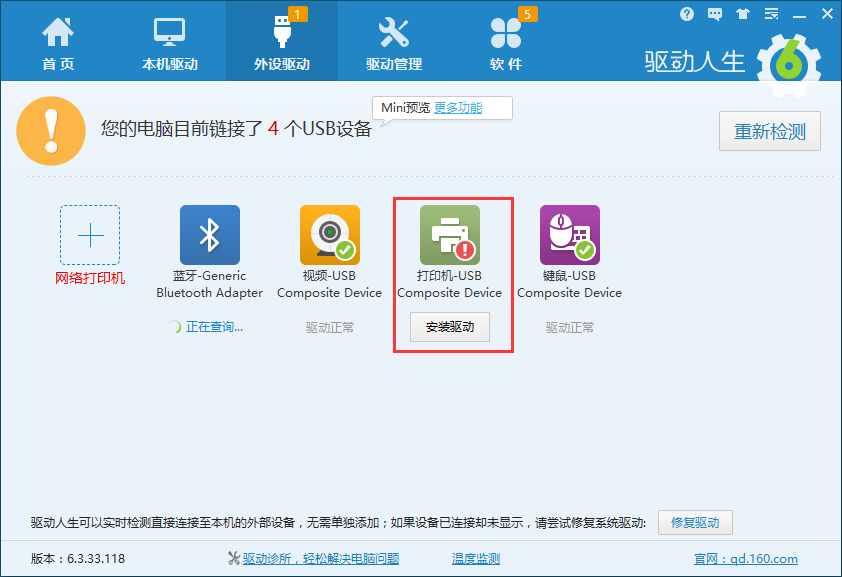Visit official site qd.160.com link
The height and width of the screenshot is (577, 842).
(746, 559)
